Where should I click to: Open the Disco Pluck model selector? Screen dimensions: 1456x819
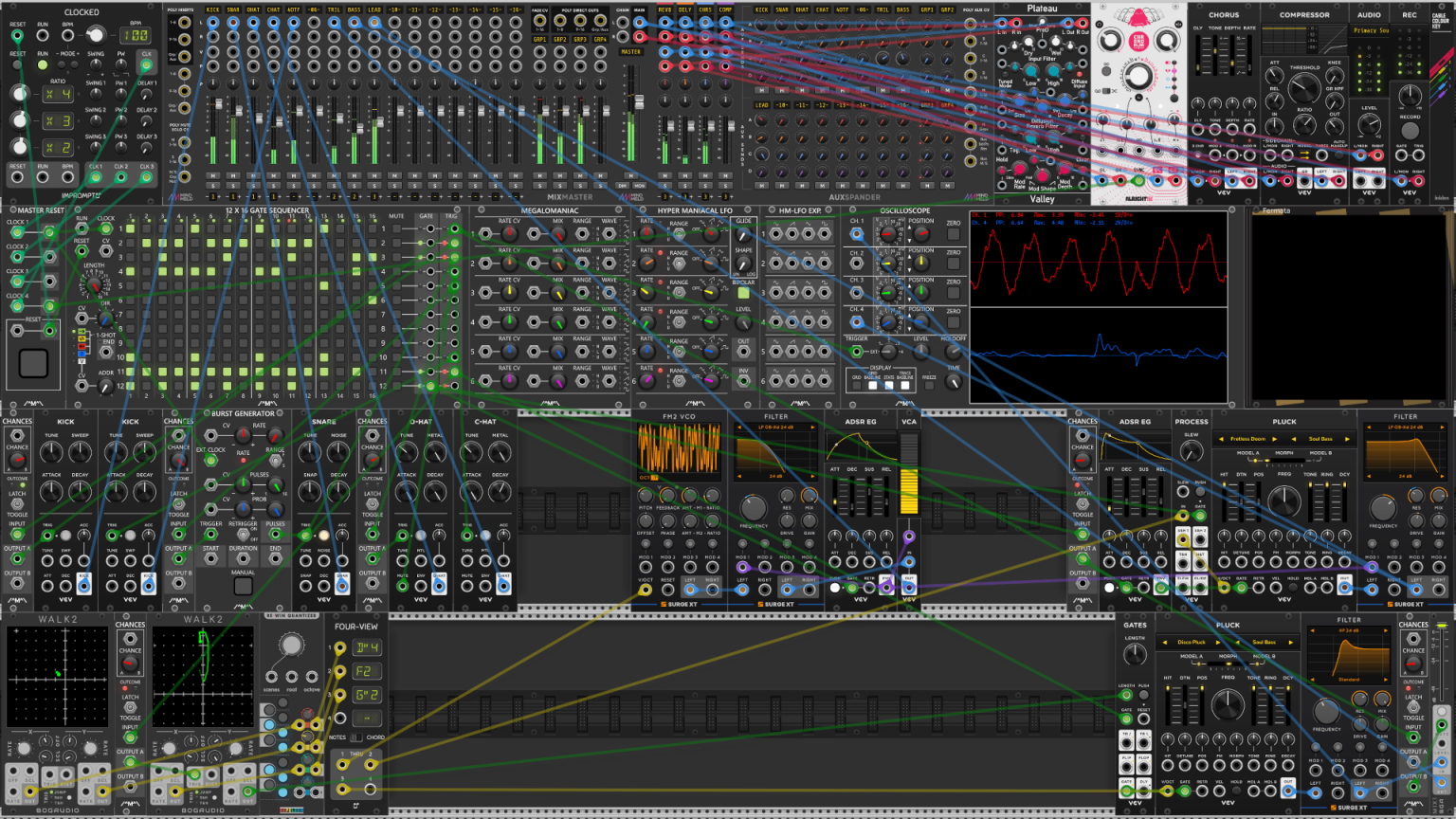tap(1192, 642)
